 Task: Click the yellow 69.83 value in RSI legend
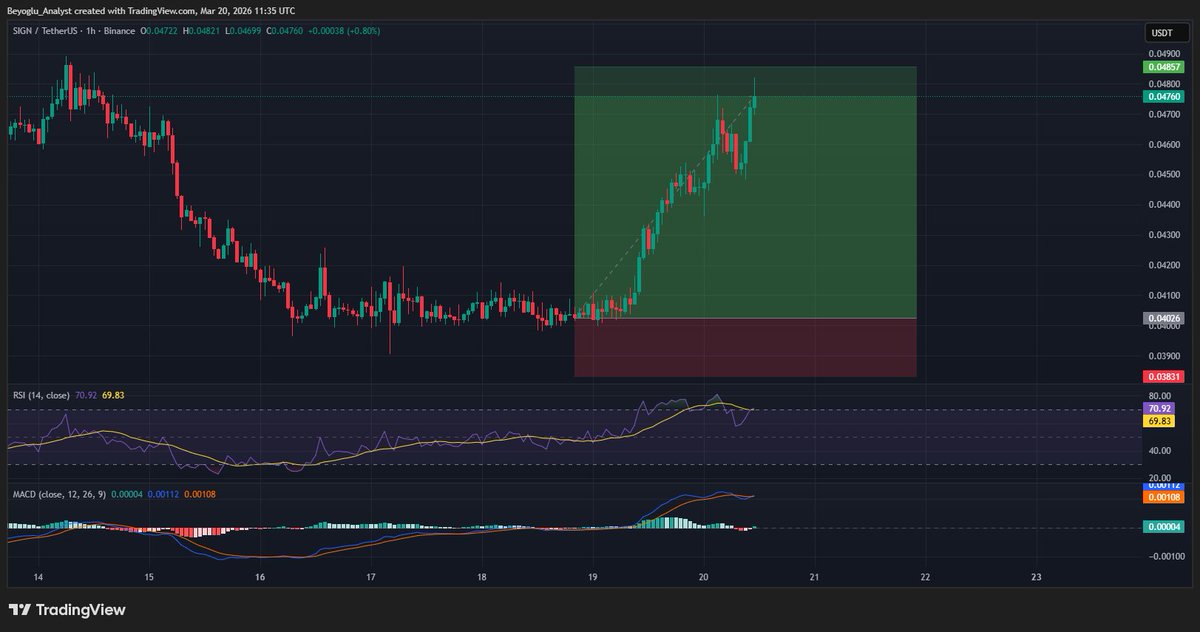(114, 395)
